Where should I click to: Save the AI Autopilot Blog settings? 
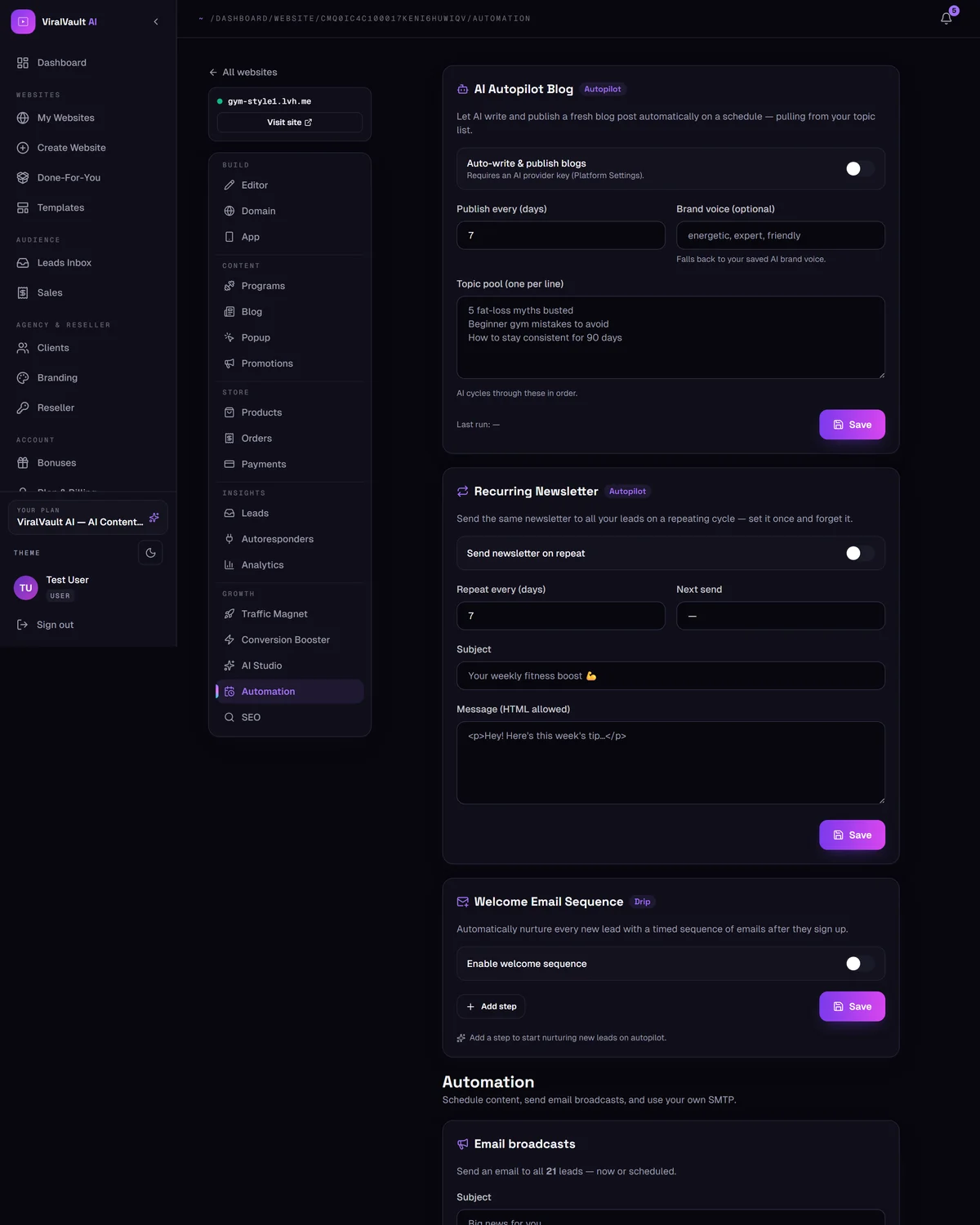[852, 425]
